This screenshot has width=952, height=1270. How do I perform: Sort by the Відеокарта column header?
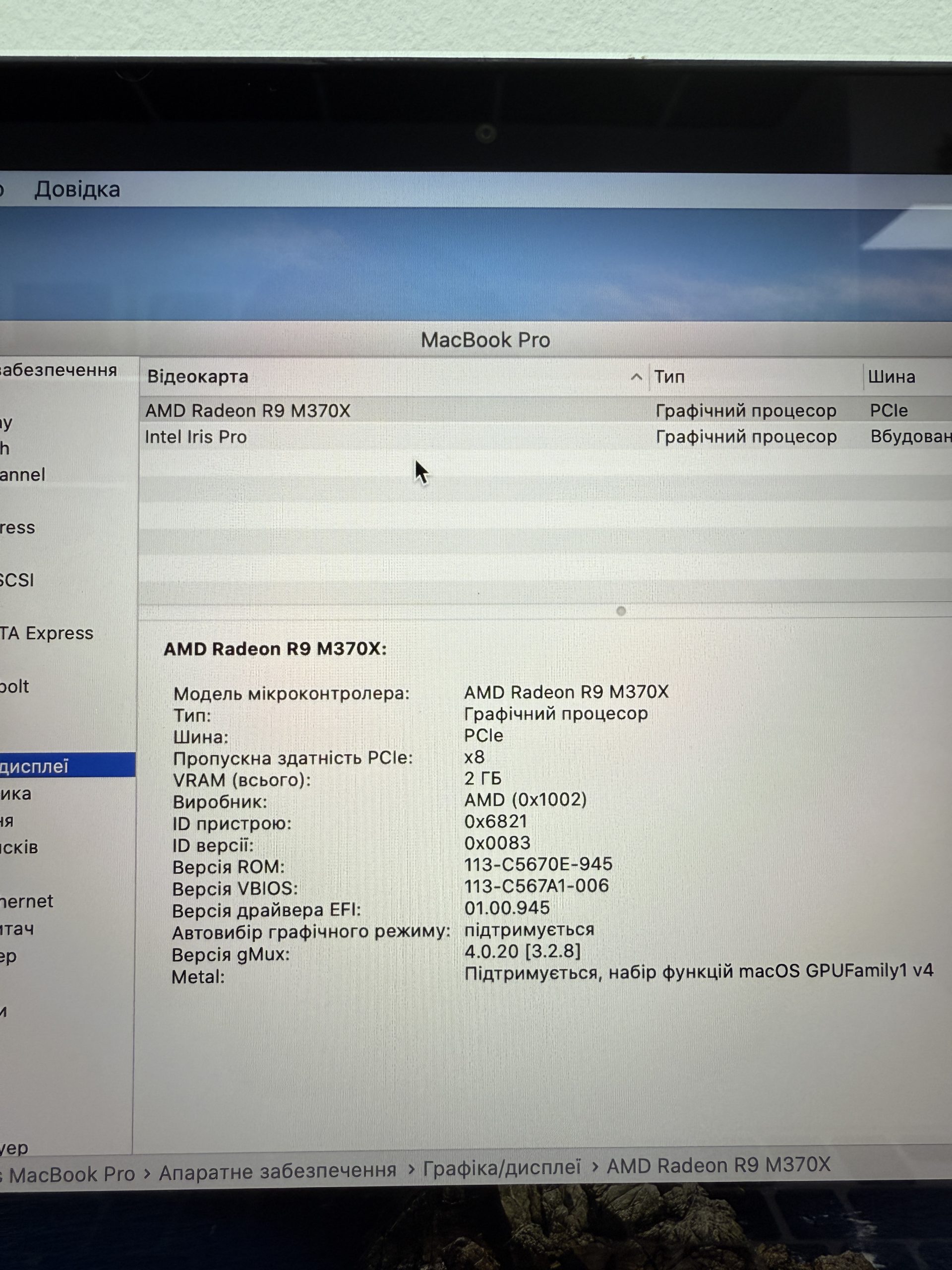[197, 377]
